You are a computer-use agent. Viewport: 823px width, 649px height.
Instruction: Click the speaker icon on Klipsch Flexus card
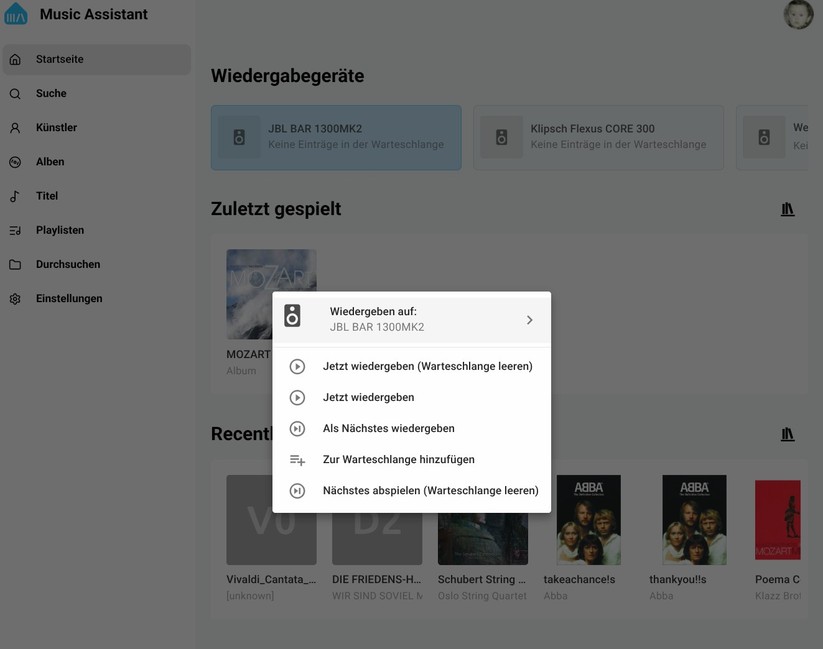tap(501, 137)
